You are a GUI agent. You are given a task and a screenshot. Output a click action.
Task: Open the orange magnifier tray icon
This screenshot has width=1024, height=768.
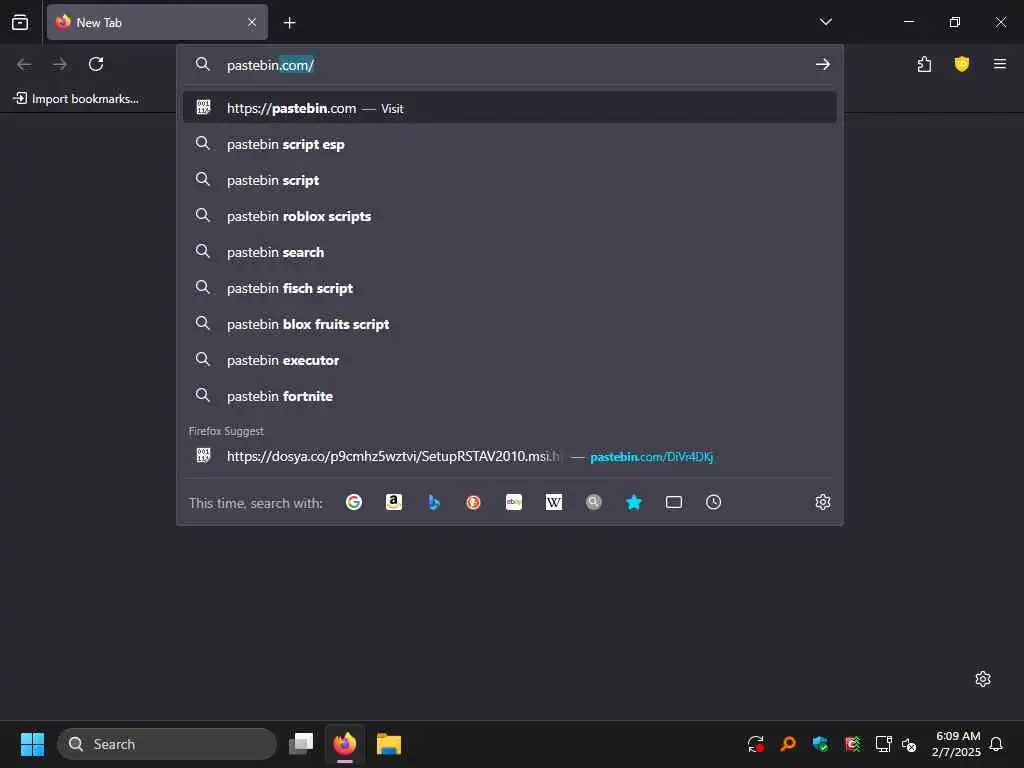[788, 744]
